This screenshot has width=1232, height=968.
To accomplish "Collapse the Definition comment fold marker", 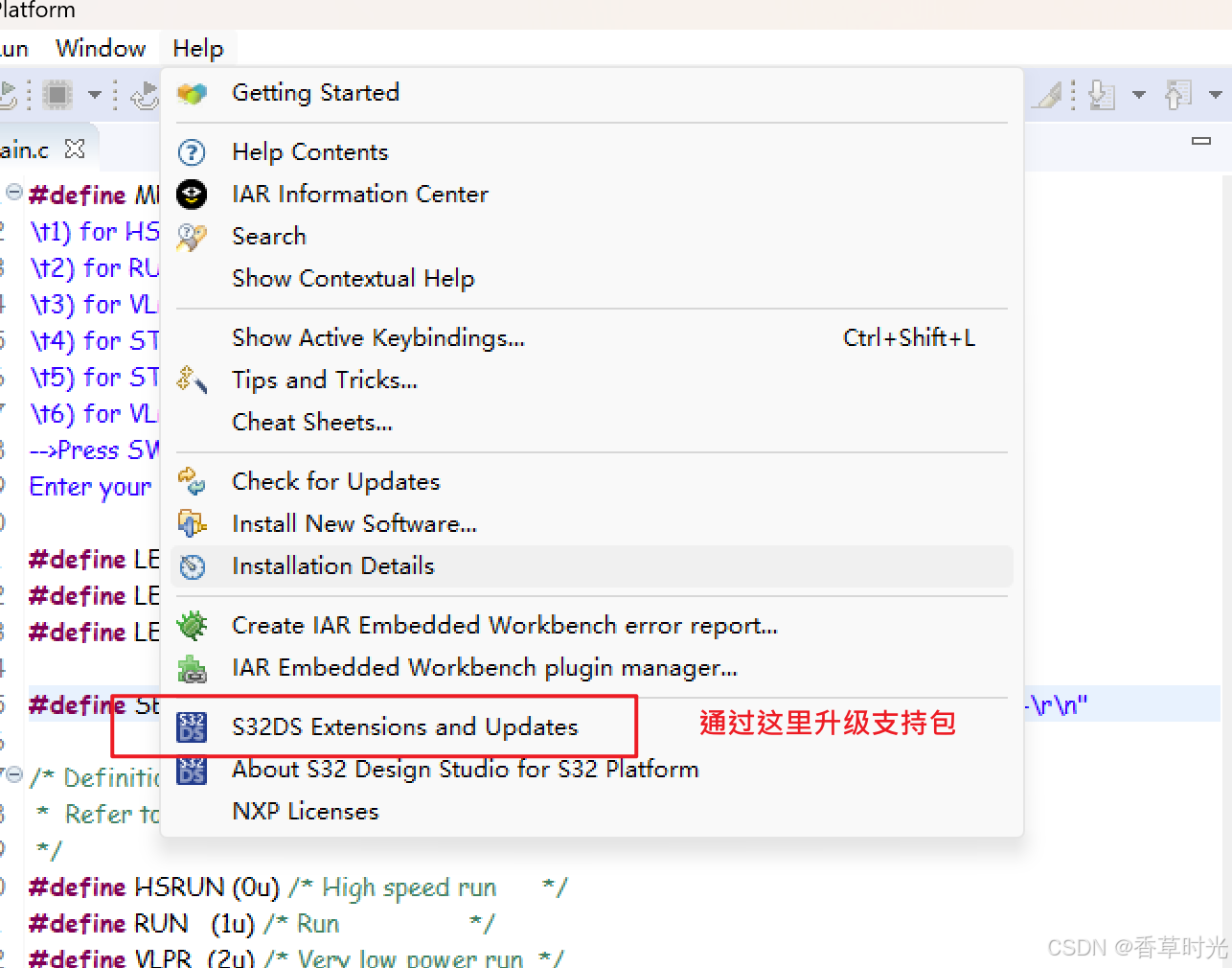I will tap(14, 775).
